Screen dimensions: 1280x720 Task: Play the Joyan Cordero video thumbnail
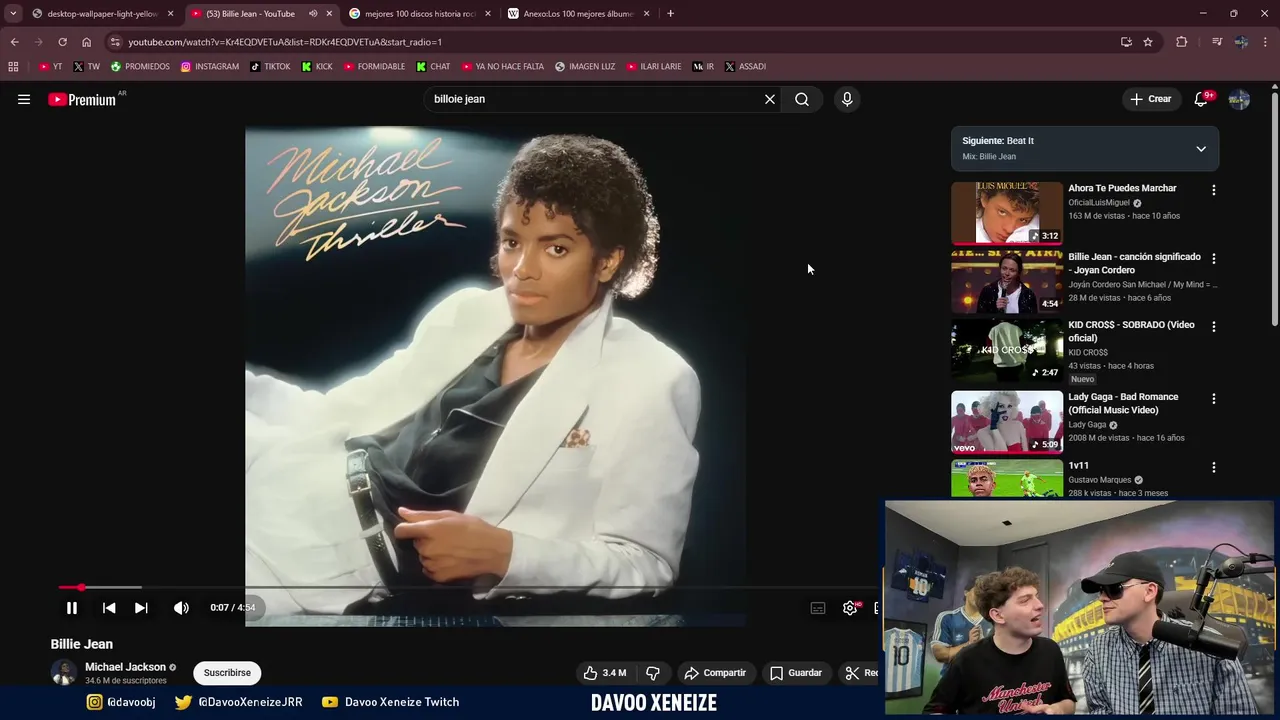1007,281
